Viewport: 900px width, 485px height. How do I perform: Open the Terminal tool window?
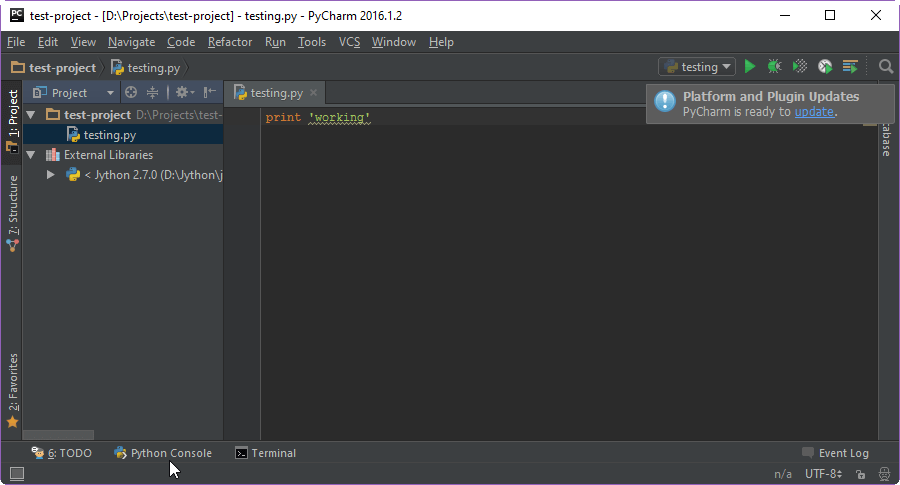tap(266, 453)
